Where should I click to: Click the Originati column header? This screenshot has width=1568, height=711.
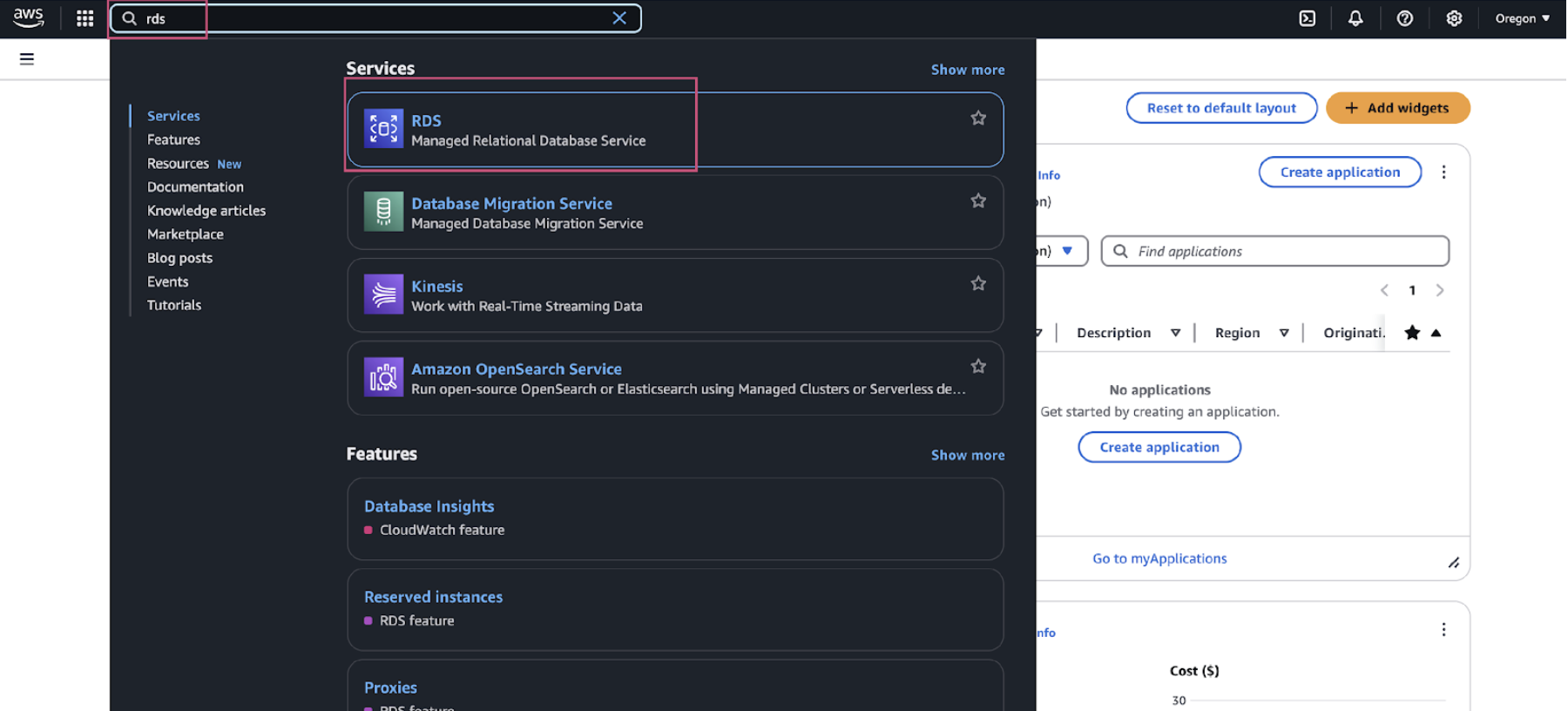1354,333
